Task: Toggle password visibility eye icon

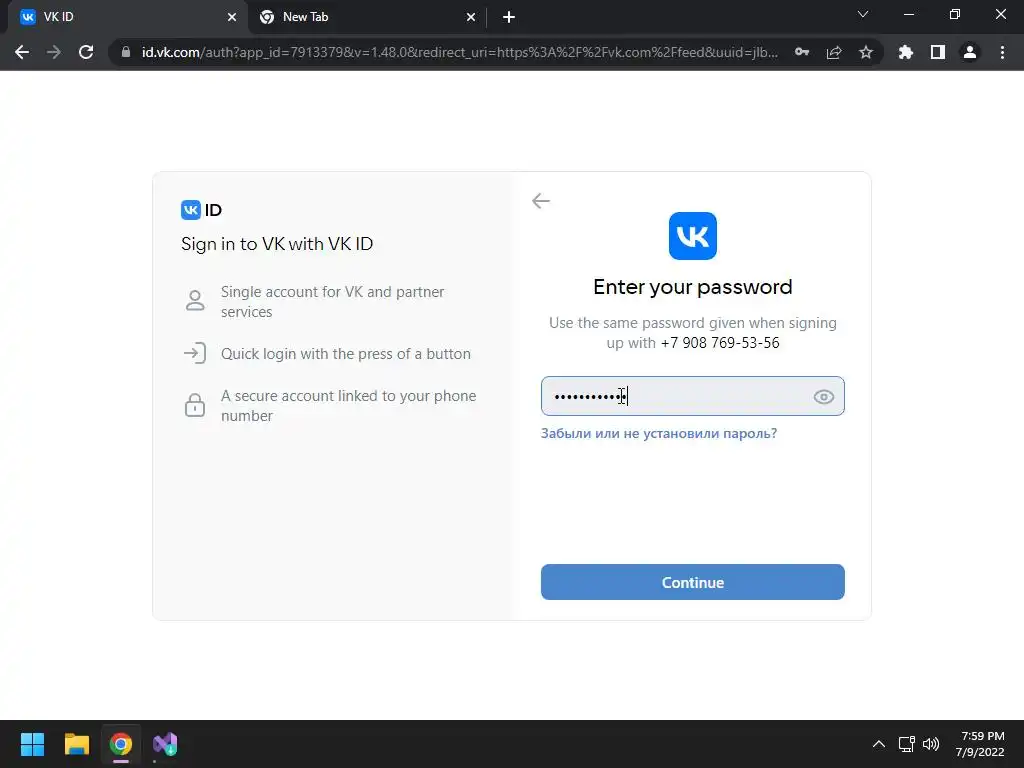Action: (824, 396)
